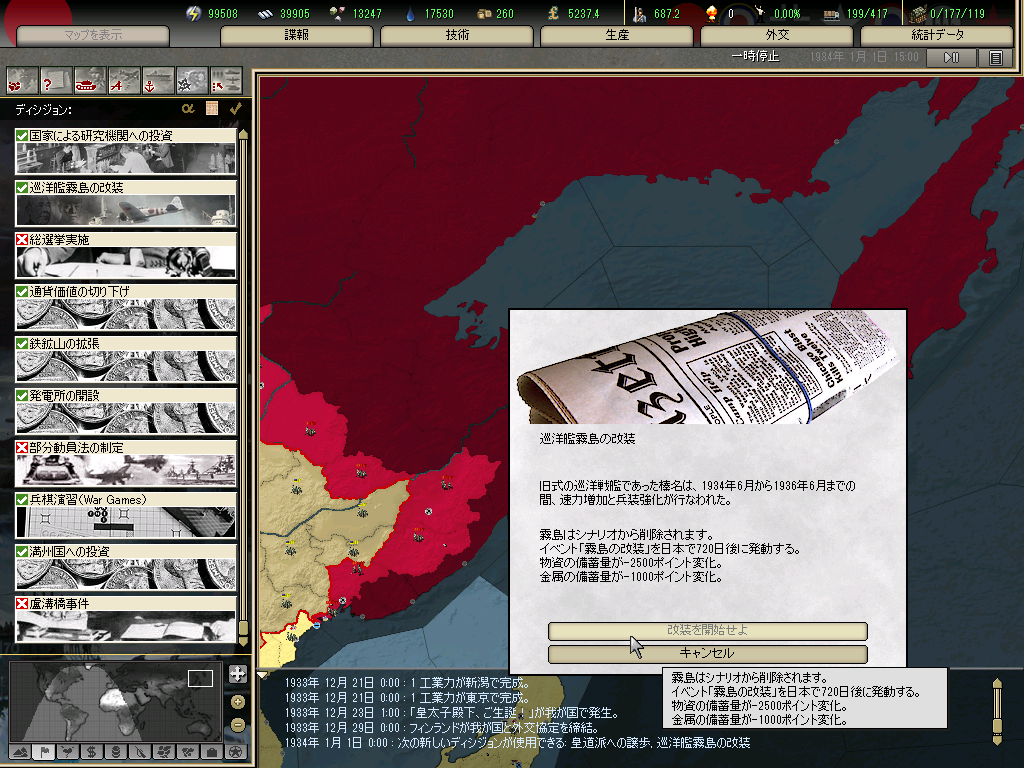Click log entry フィンランドが我が国と外交協定を締結

coord(441,728)
